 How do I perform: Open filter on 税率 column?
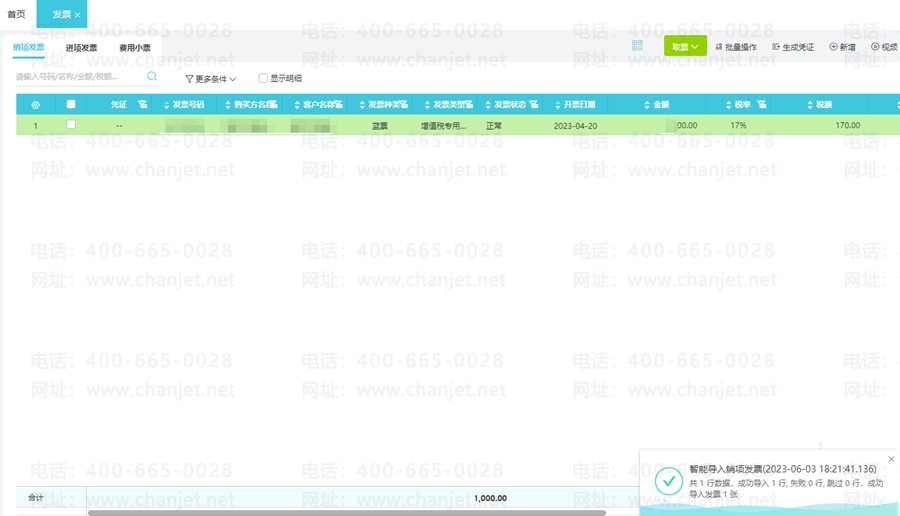[762, 104]
